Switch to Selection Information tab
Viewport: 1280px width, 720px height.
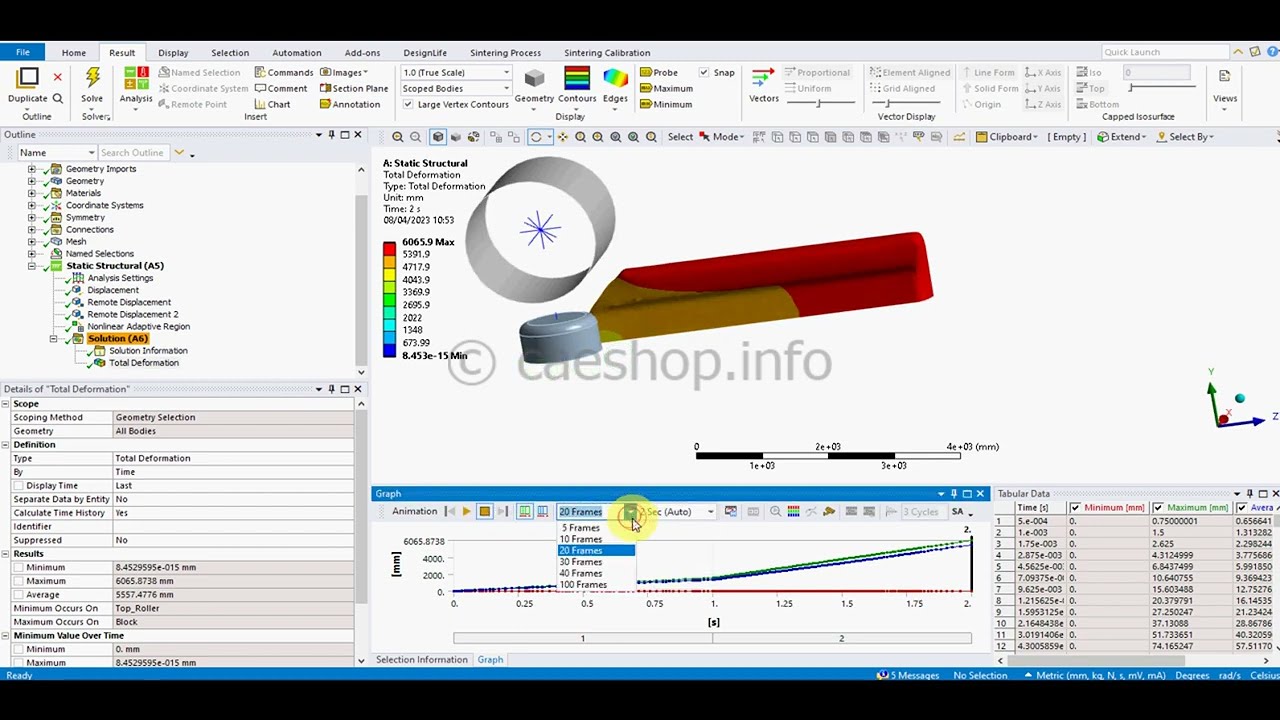coord(421,660)
